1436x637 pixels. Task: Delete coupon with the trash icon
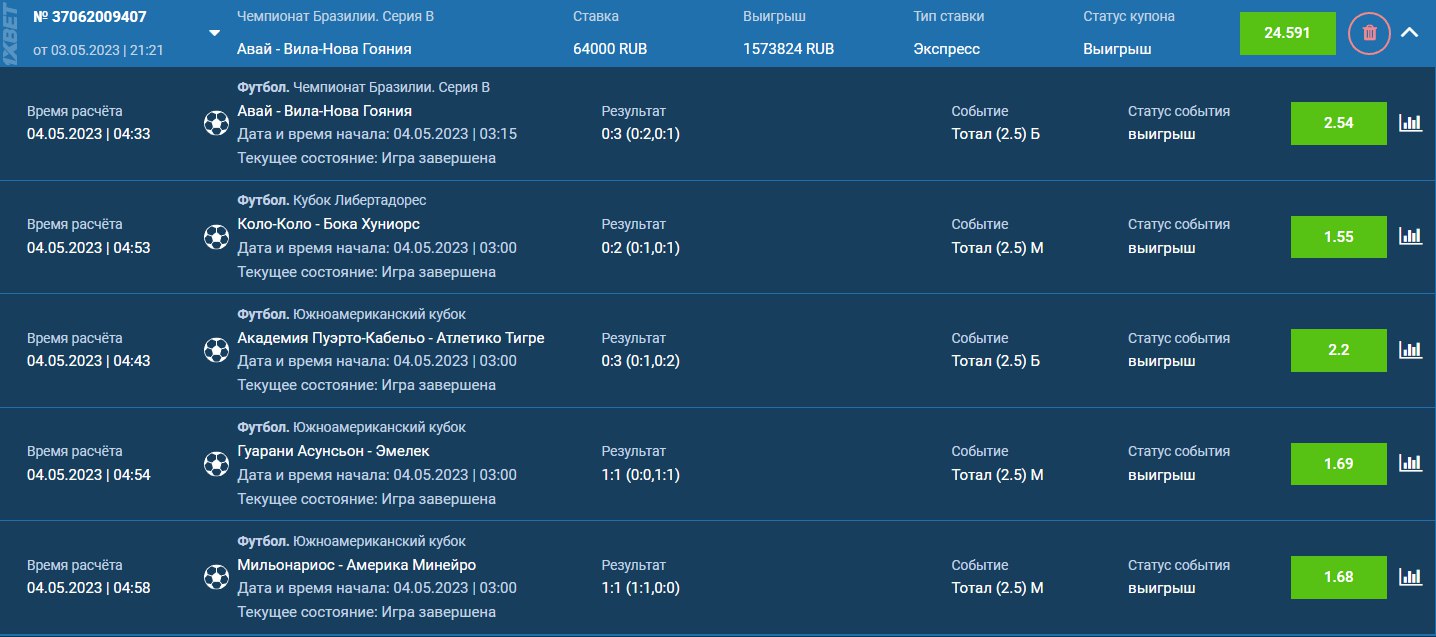click(1369, 33)
